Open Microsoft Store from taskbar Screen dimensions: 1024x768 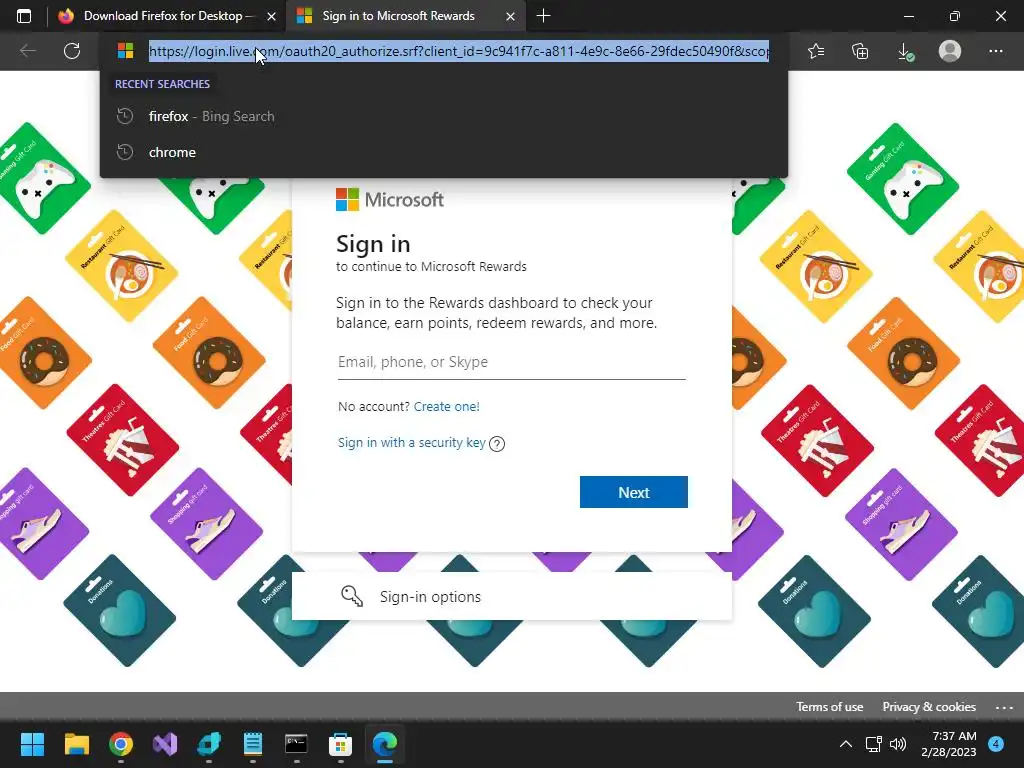pos(340,744)
